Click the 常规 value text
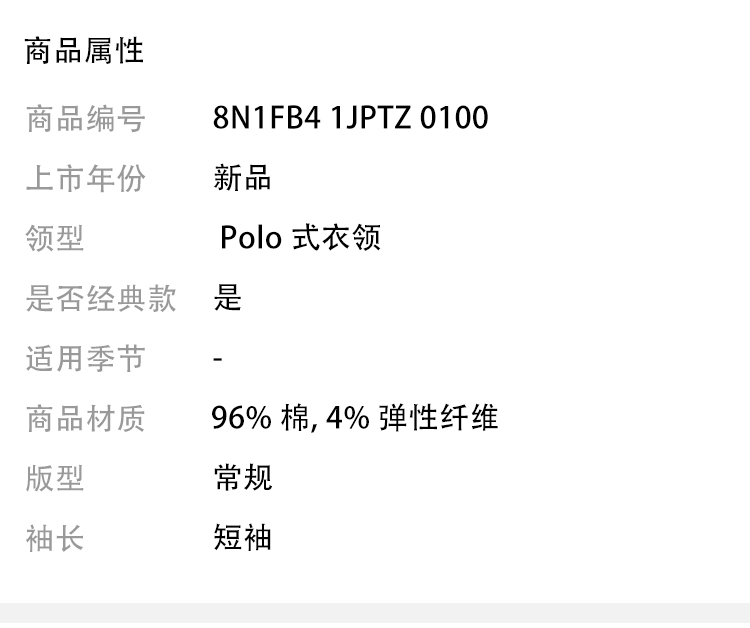The height and width of the screenshot is (628, 750). click(x=242, y=478)
